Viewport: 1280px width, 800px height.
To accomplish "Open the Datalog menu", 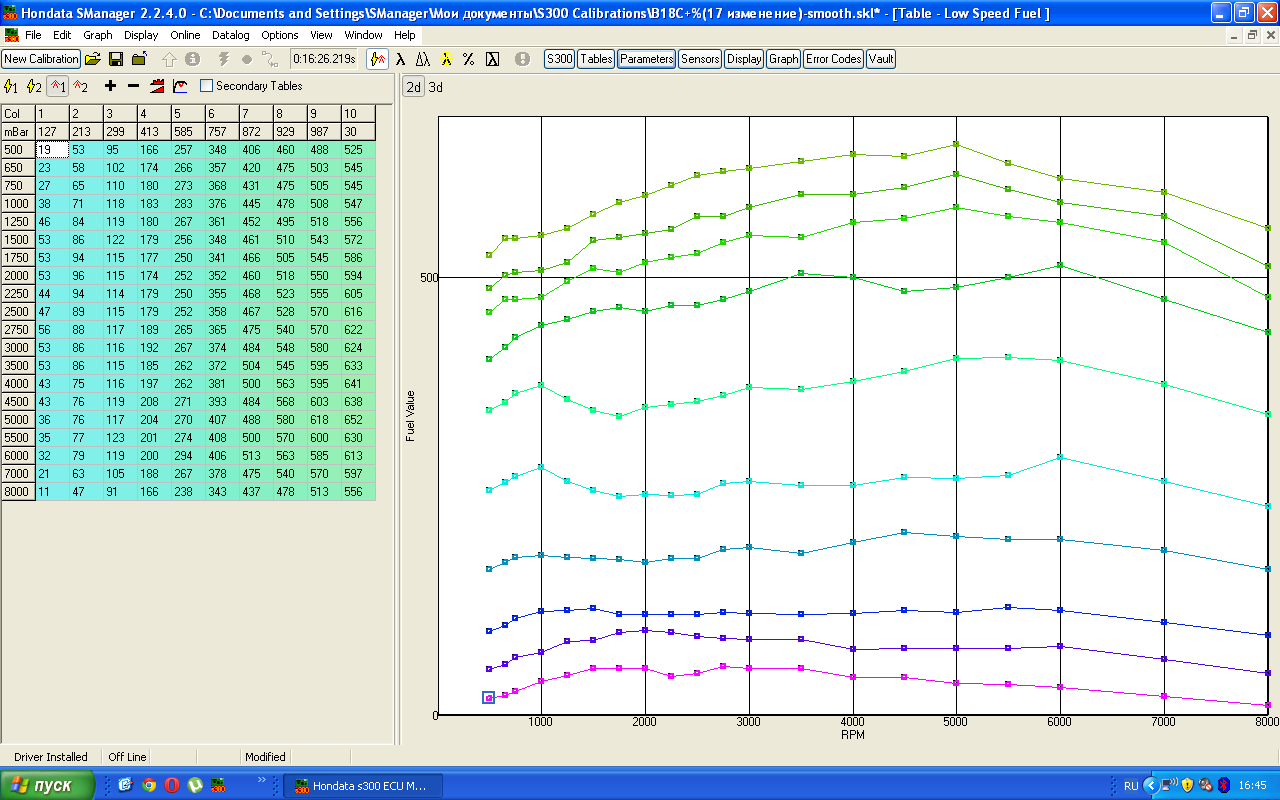I will click(x=230, y=35).
